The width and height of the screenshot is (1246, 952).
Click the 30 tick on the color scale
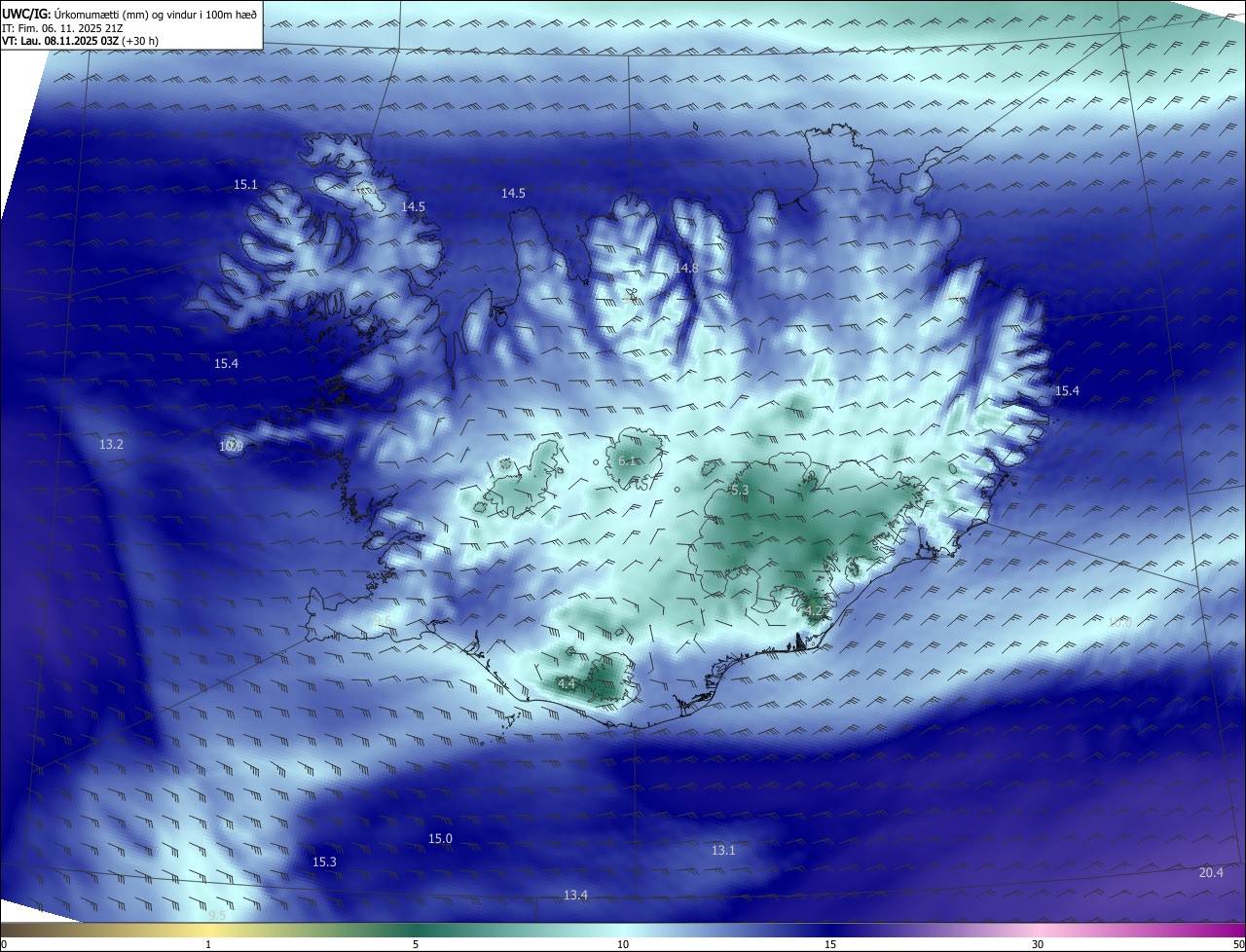point(1038,944)
